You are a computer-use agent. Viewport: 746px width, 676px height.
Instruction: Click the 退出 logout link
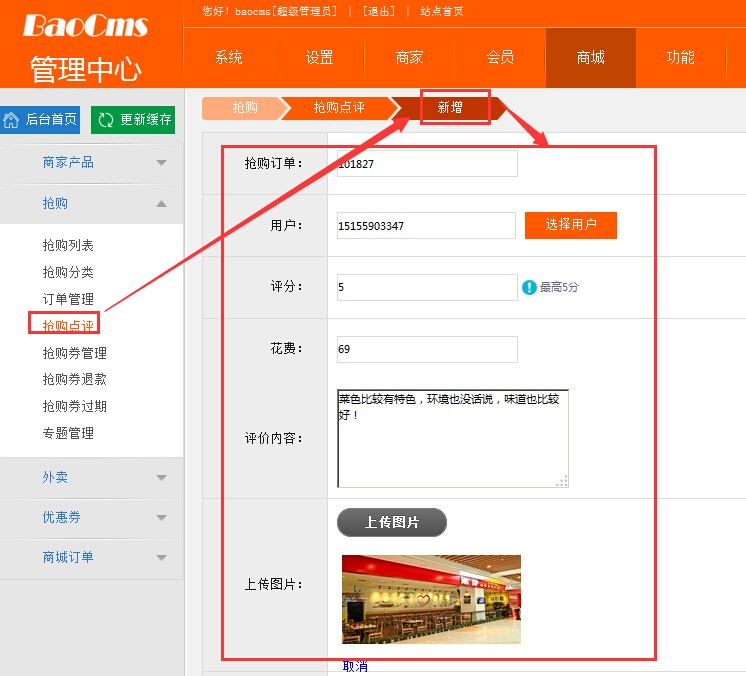click(379, 11)
